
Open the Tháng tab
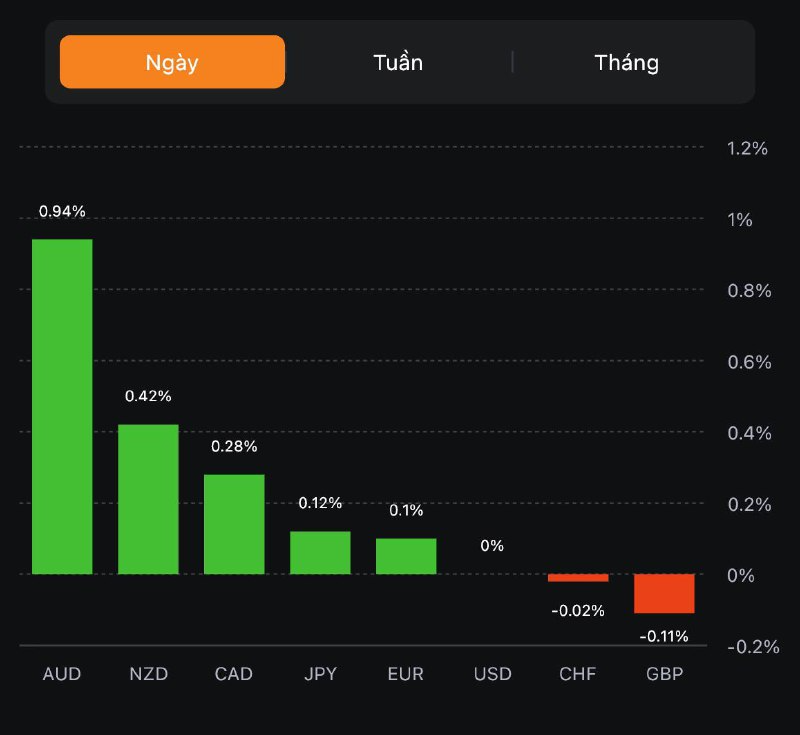tap(626, 62)
